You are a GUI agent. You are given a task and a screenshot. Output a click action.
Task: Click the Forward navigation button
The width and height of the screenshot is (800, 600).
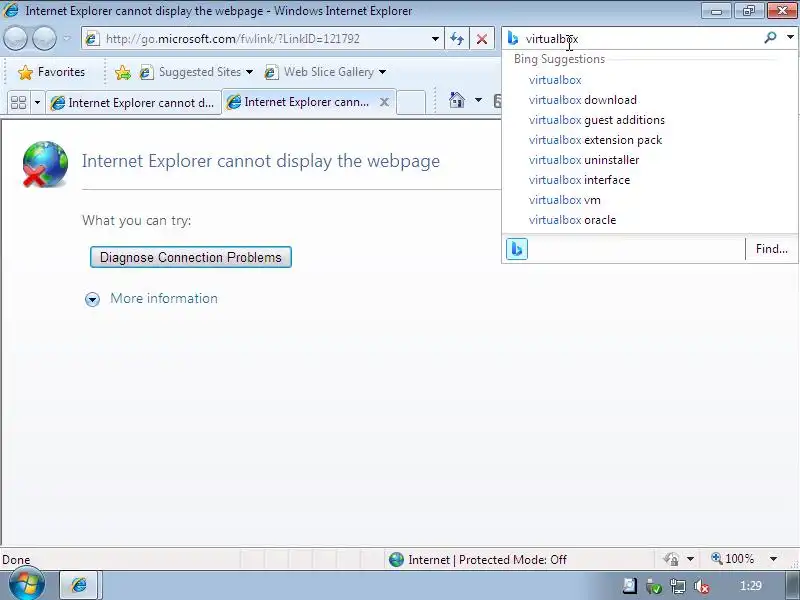(44, 39)
